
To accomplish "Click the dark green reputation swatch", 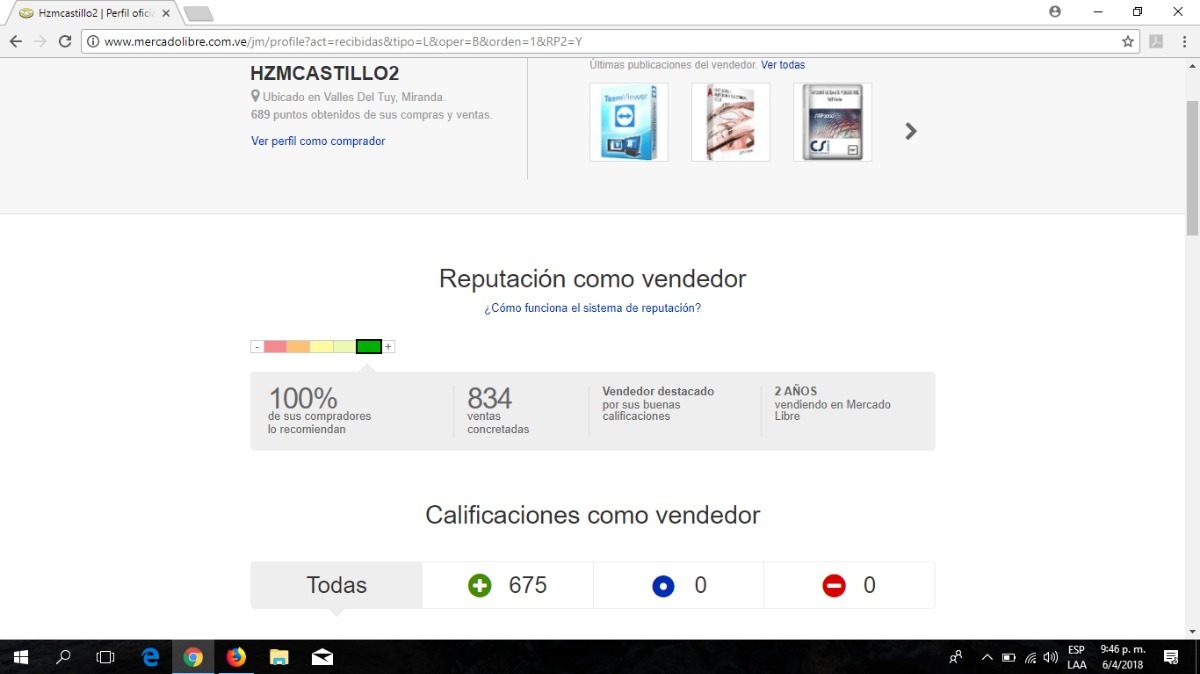I will point(369,347).
